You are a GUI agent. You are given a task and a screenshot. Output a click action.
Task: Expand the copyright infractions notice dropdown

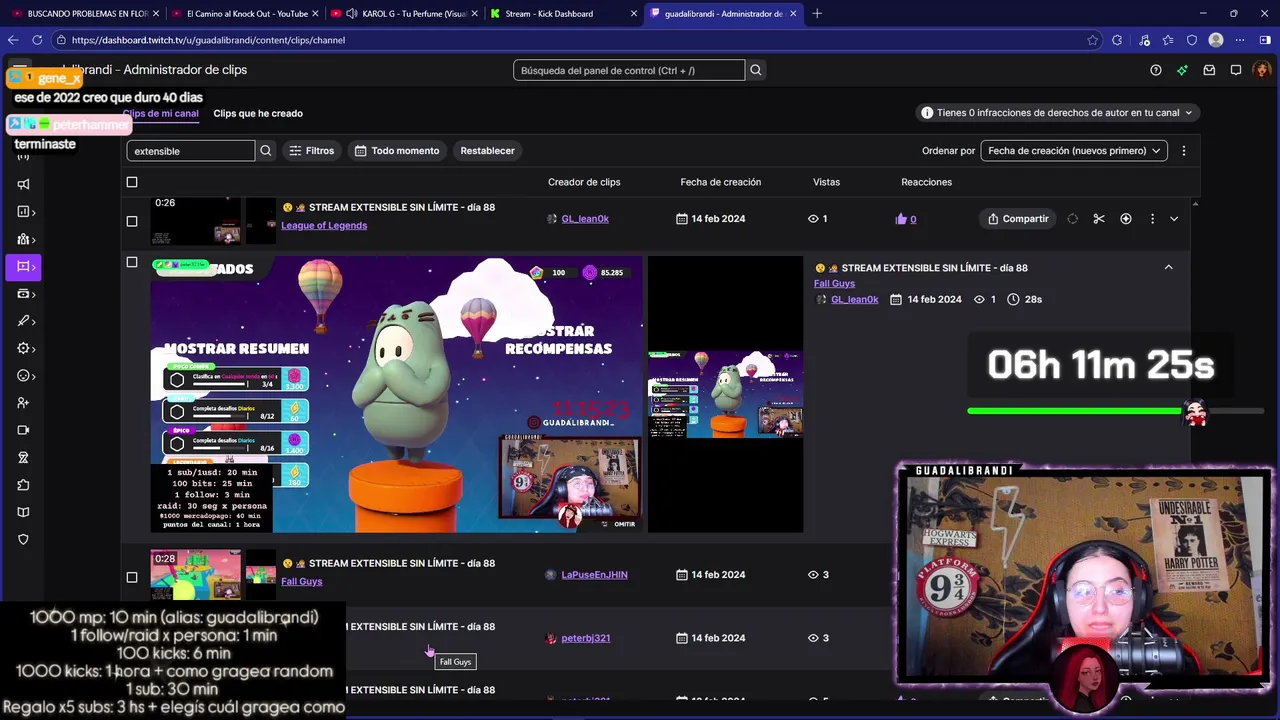pos(1056,113)
